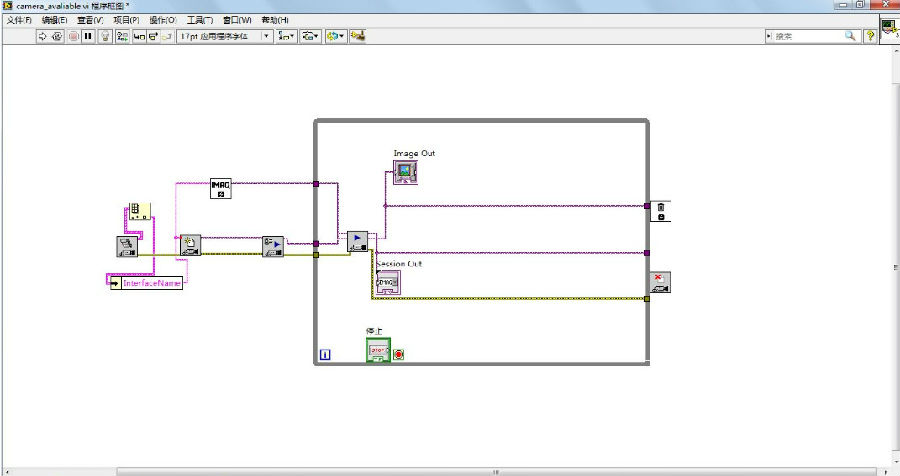Toggle Highlight Execution light bulb

click(x=105, y=36)
